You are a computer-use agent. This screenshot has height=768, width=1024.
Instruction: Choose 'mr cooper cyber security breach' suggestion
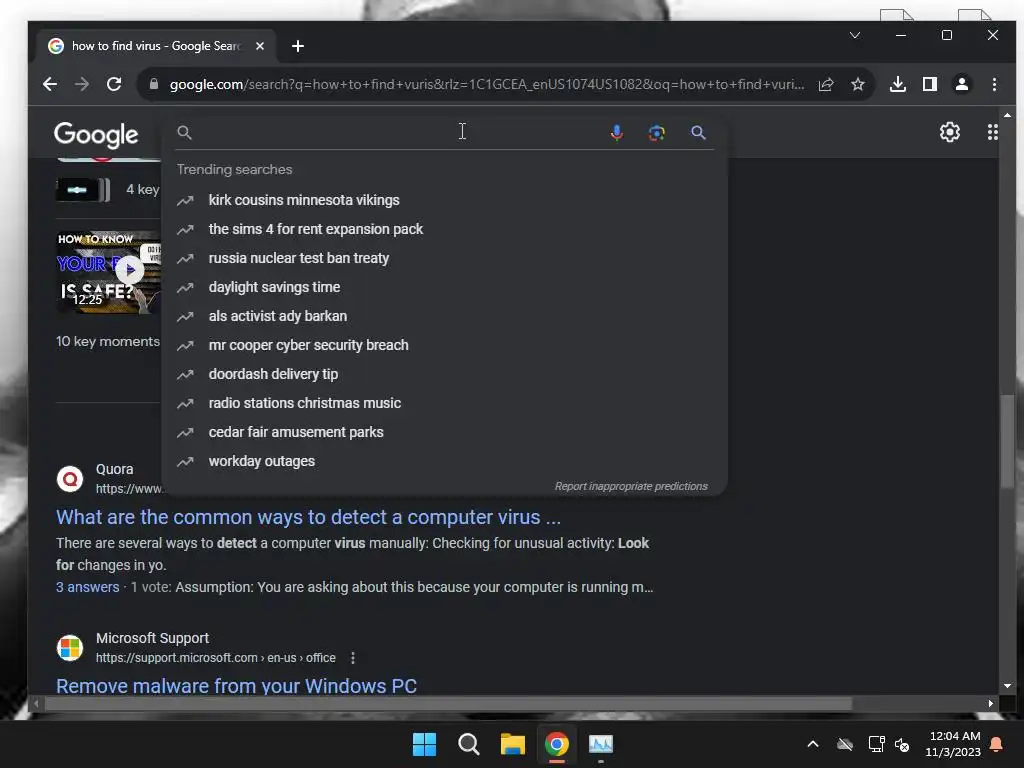(x=444, y=345)
